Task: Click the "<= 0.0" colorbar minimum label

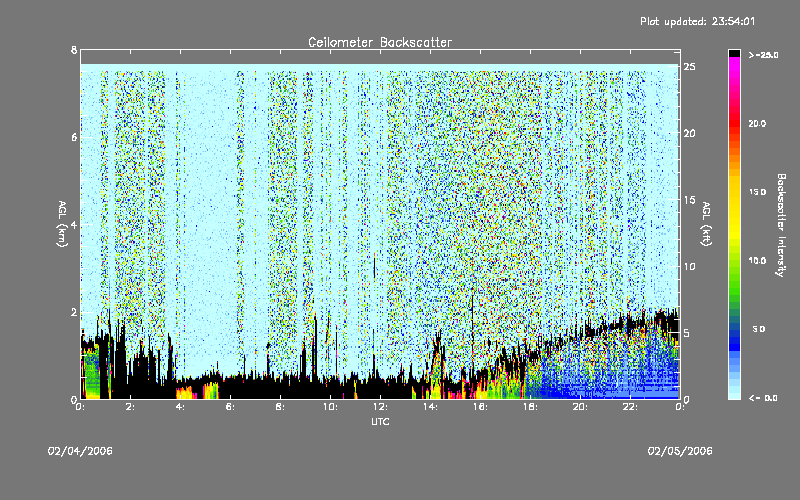Action: (763, 398)
